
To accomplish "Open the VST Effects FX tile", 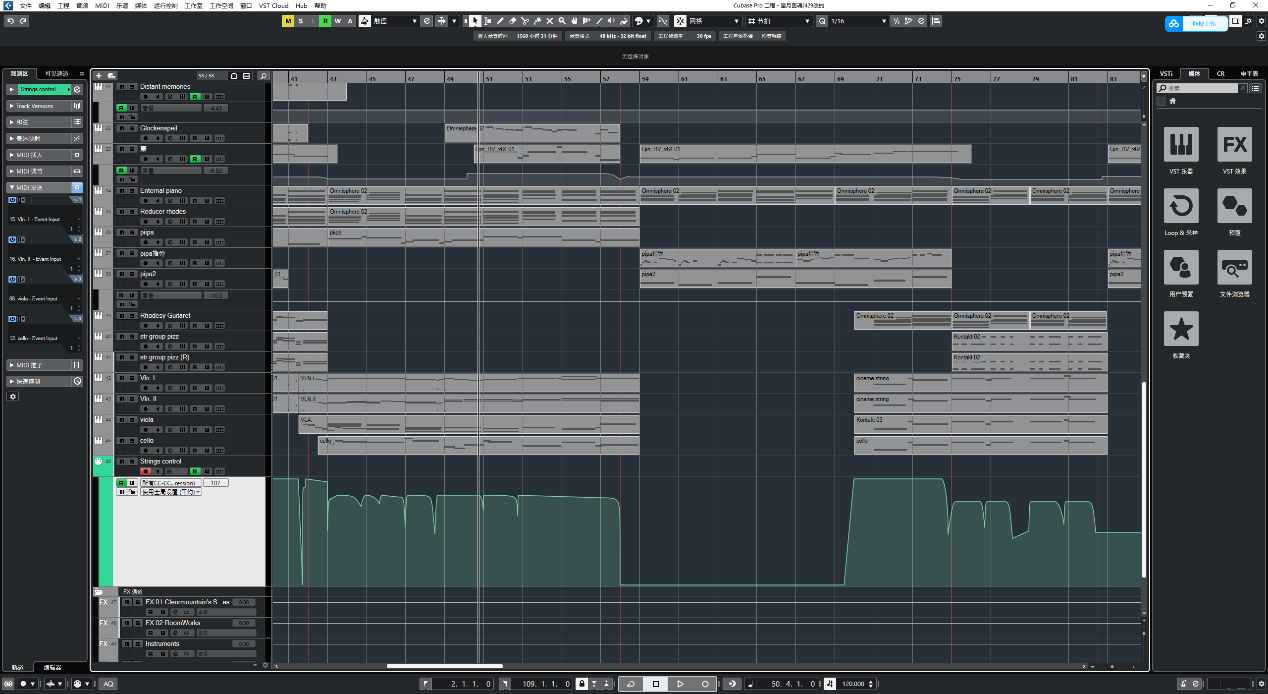I will click(x=1234, y=145).
